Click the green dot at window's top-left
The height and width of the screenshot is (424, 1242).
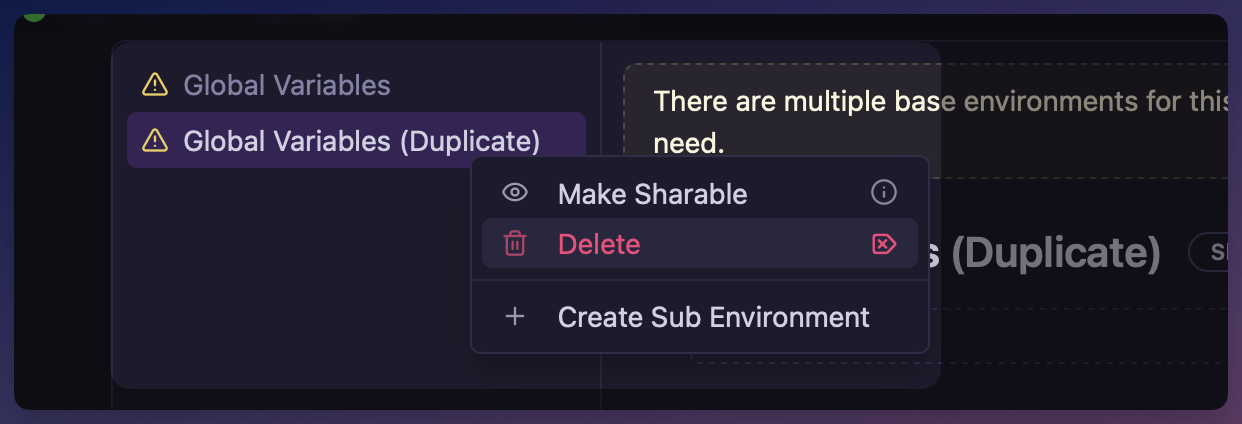[x=33, y=12]
